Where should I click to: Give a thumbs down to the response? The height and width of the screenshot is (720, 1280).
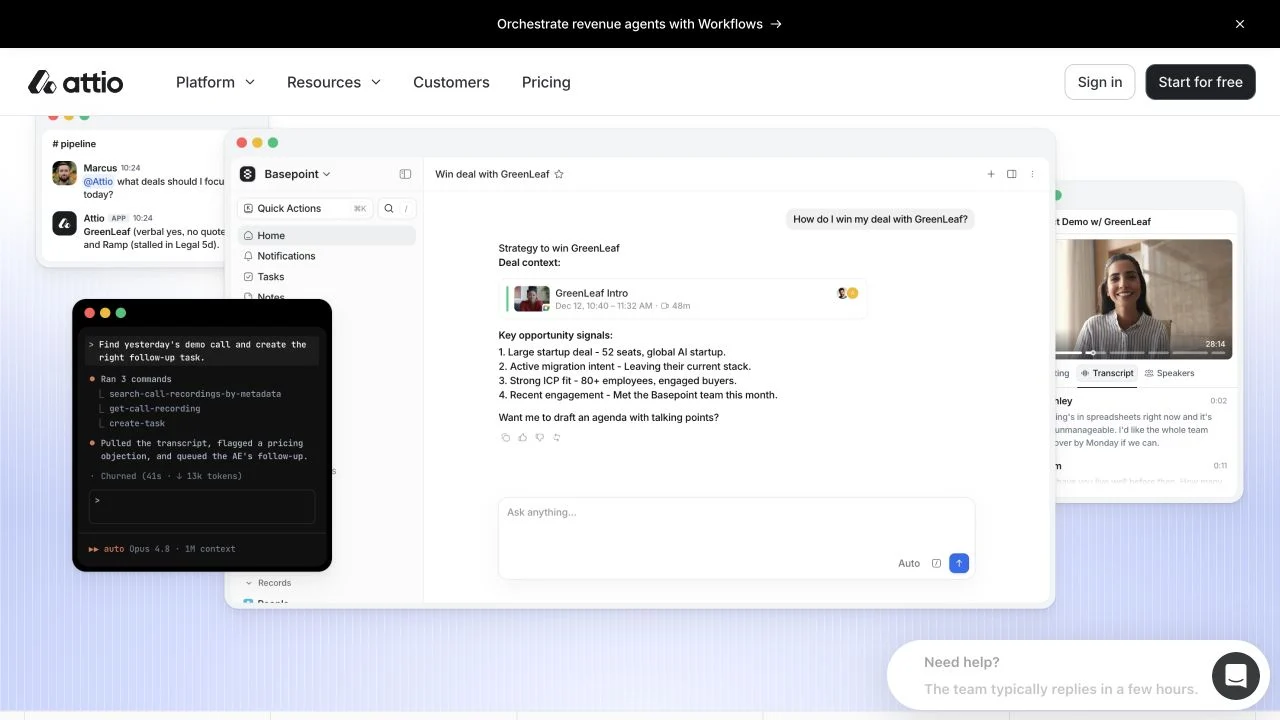coord(540,437)
